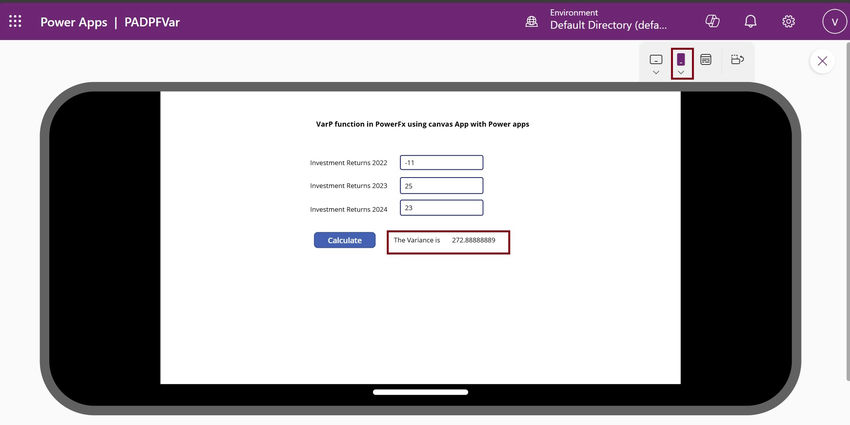Image resolution: width=850 pixels, height=425 pixels.
Task: Click the Power Apps title link
Action: click(x=74, y=22)
